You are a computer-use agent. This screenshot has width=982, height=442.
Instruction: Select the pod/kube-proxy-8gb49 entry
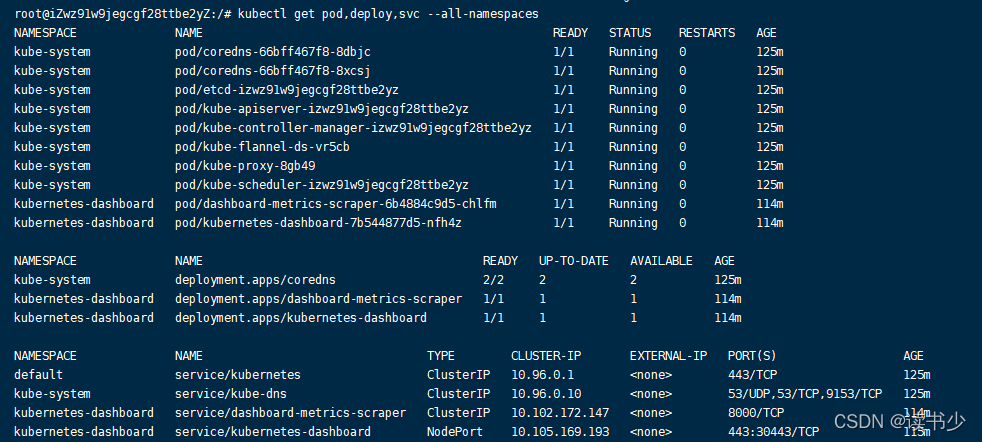click(245, 166)
